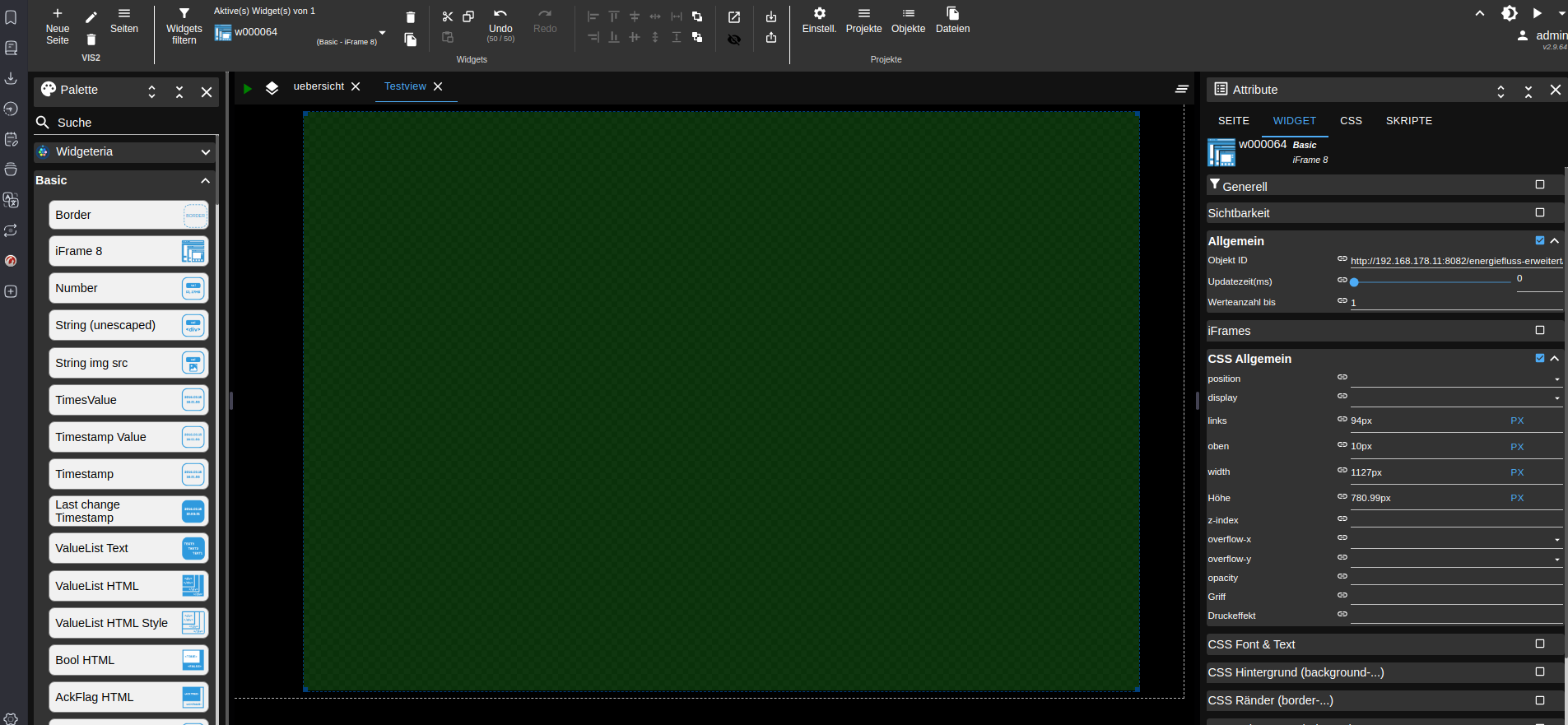
Task: Open the display dropdown
Action: [x=1456, y=397]
